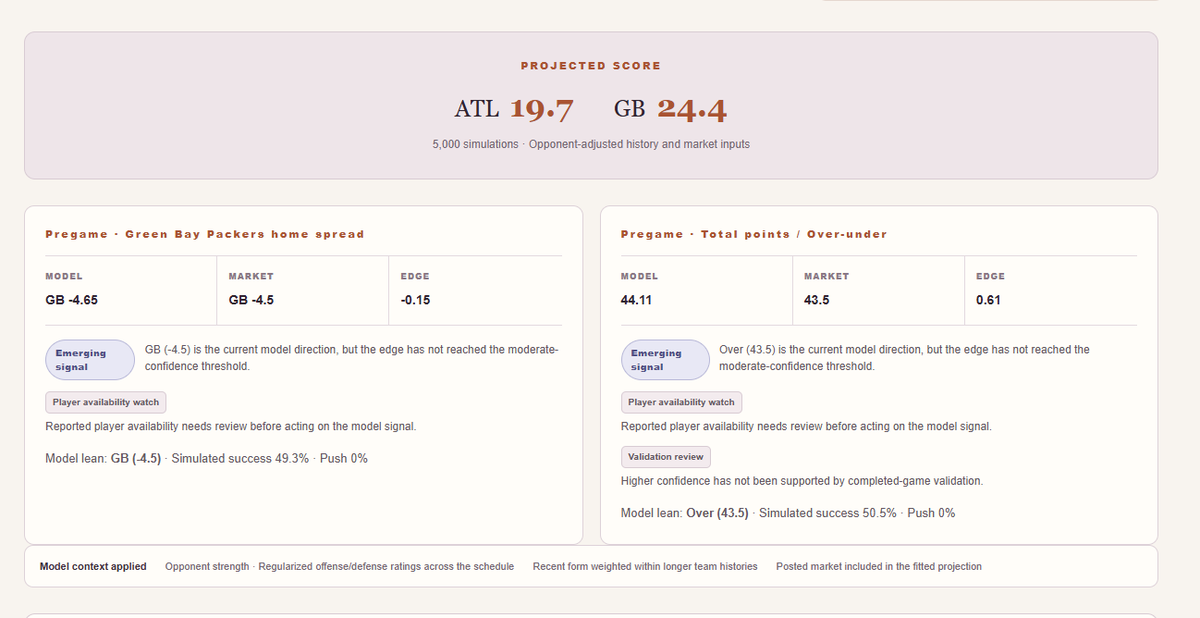The image size is (1200, 618).
Task: Click GB (-4.5) model direction explanation
Action: [352, 358]
